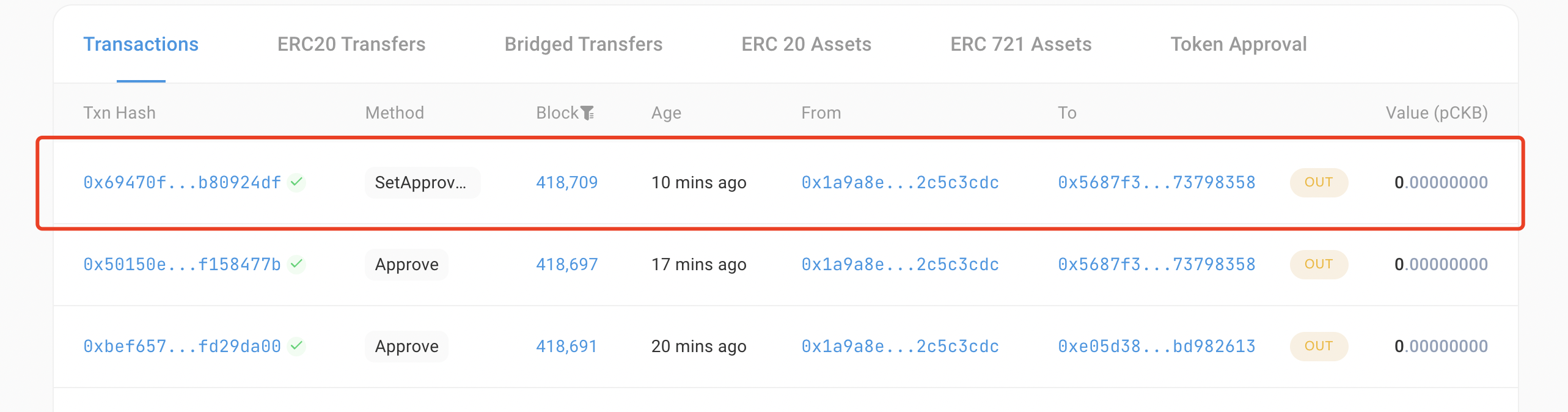Click the success checkmark on transaction 0x69470f
The image size is (1568, 412).
296,182
